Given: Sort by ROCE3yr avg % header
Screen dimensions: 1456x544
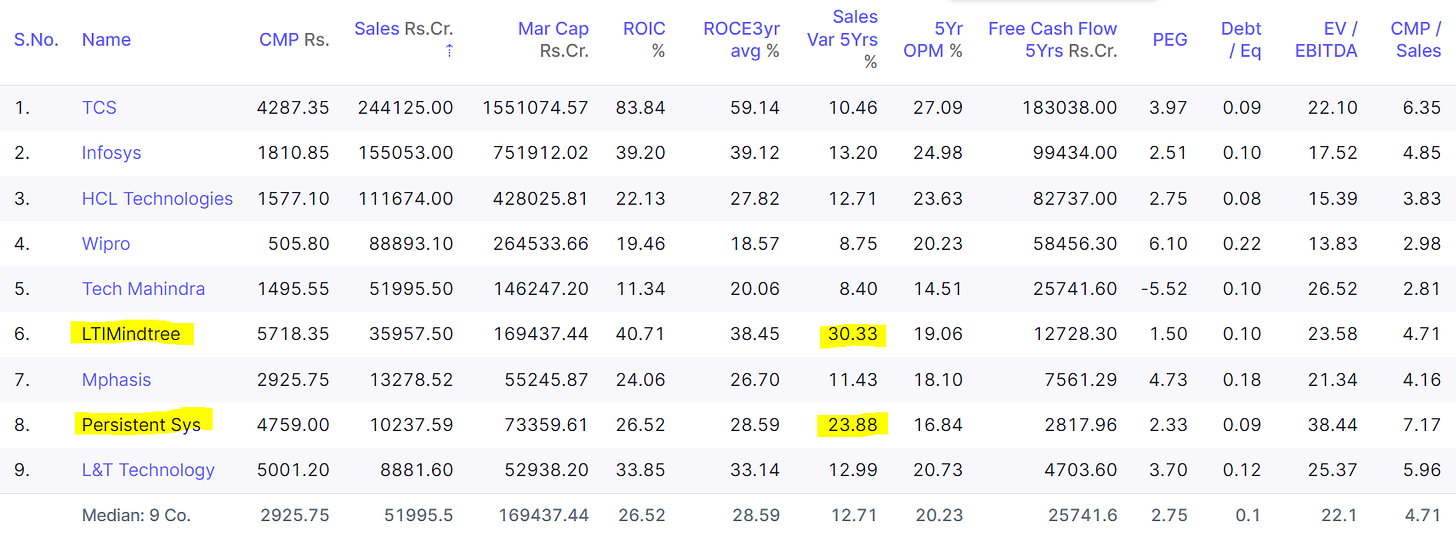Looking at the screenshot, I should pyautogui.click(x=741, y=40).
